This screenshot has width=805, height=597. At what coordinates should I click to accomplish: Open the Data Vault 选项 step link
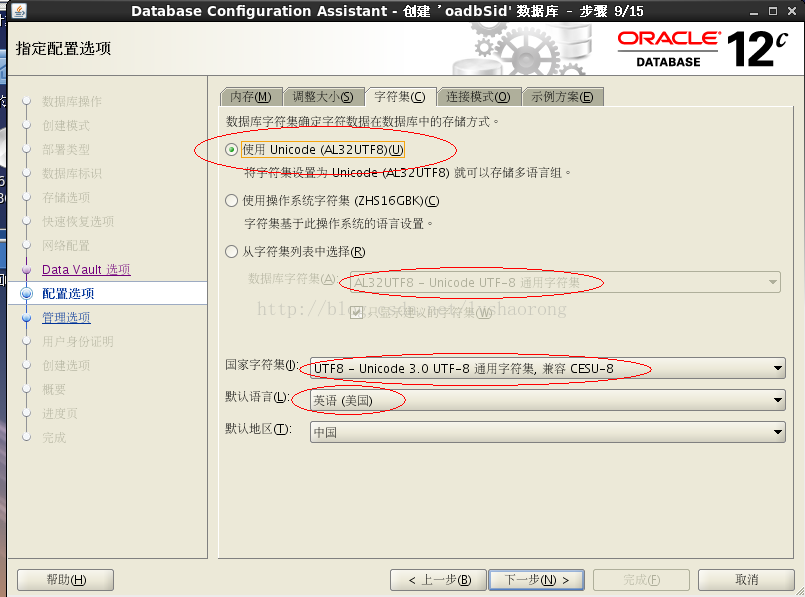tap(86, 269)
